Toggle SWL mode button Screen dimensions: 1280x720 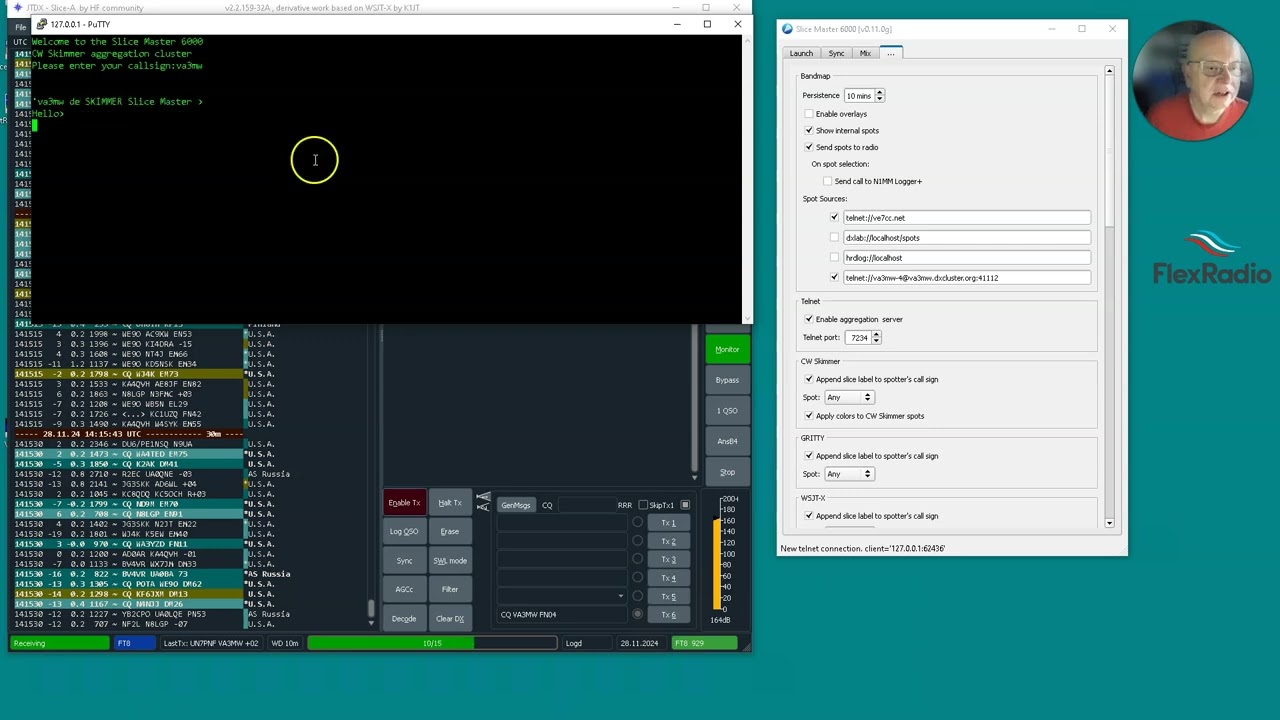pyautogui.click(x=450, y=561)
